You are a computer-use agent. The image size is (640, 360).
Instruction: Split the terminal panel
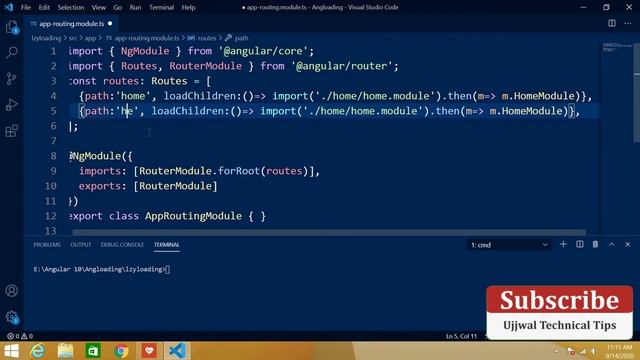pyautogui.click(x=580, y=244)
